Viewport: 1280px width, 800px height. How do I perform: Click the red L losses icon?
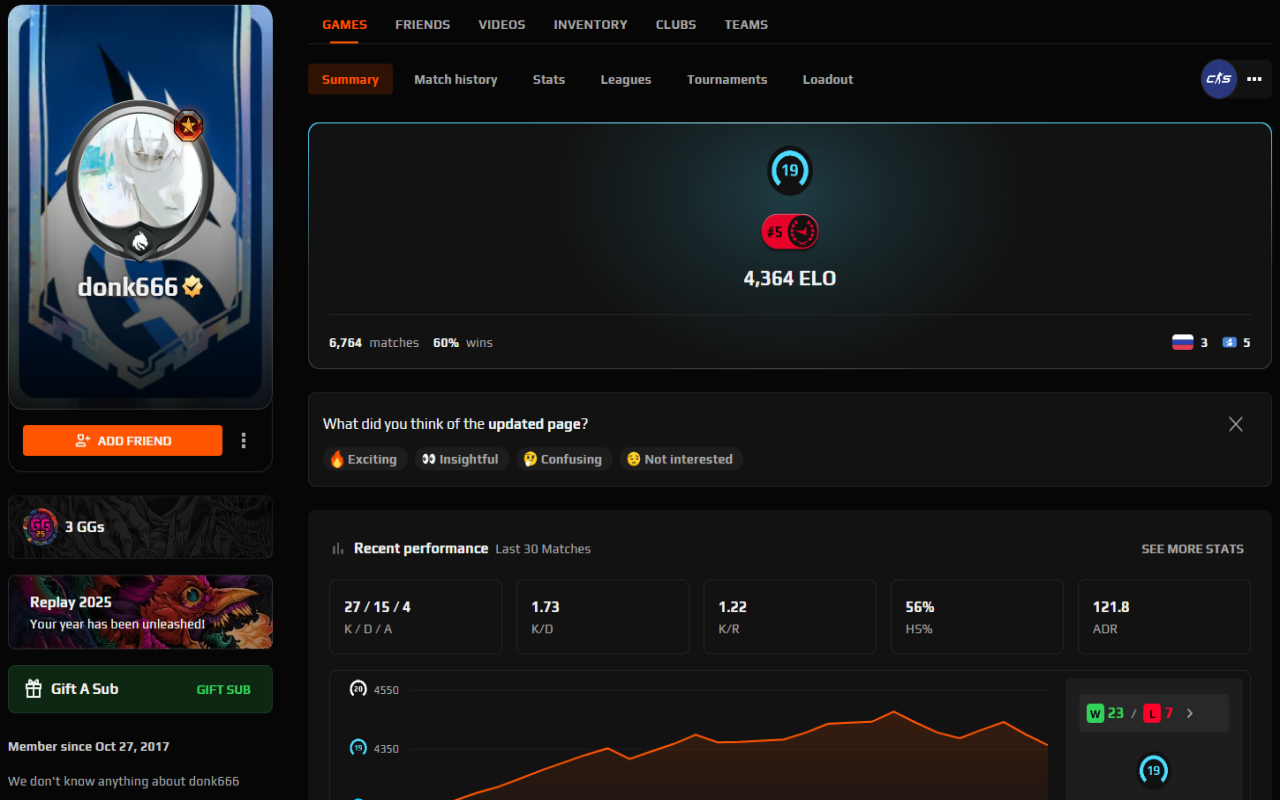[x=1152, y=713]
